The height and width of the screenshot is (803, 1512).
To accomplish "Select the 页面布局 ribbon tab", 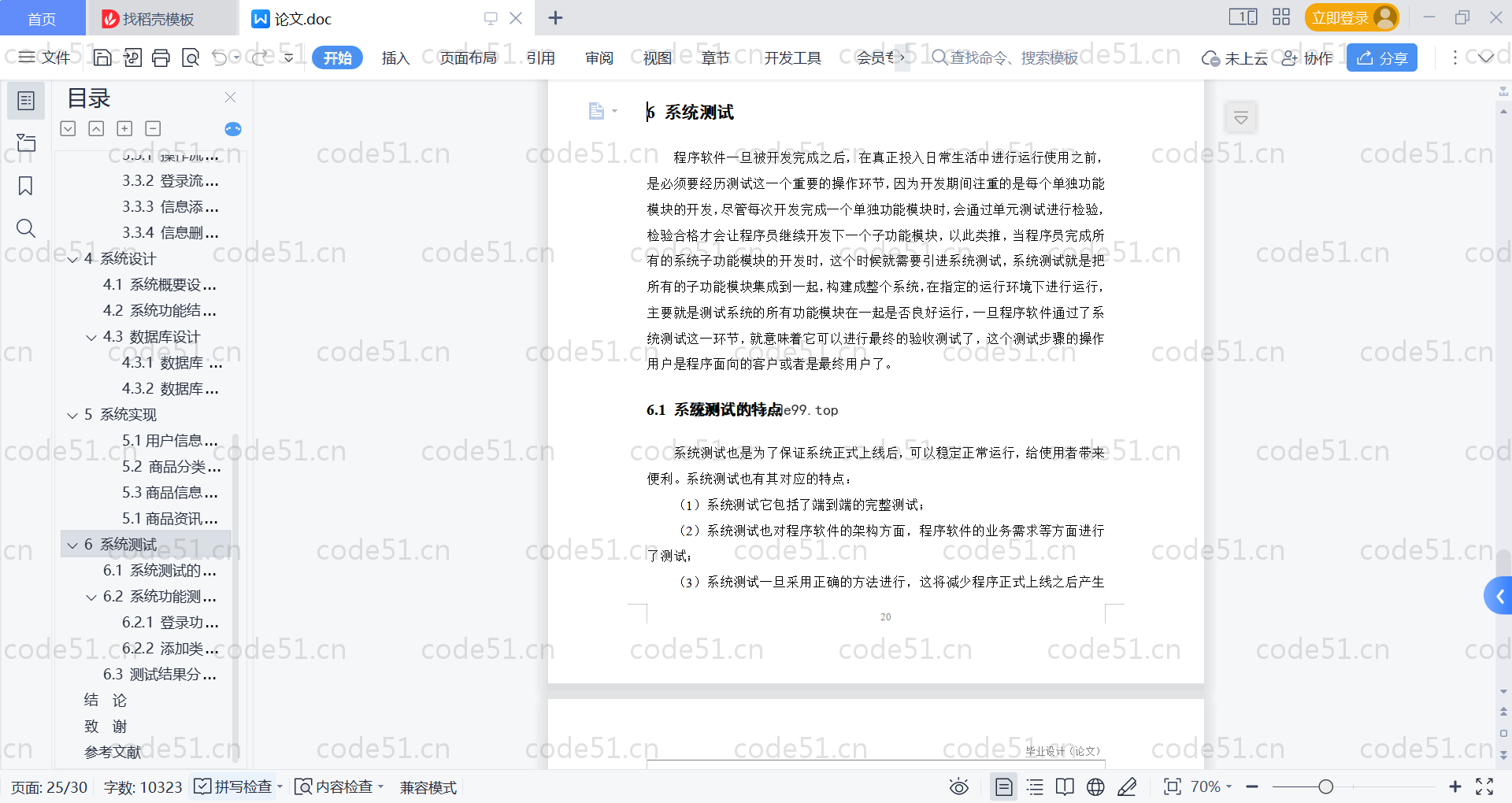I will 468,57.
